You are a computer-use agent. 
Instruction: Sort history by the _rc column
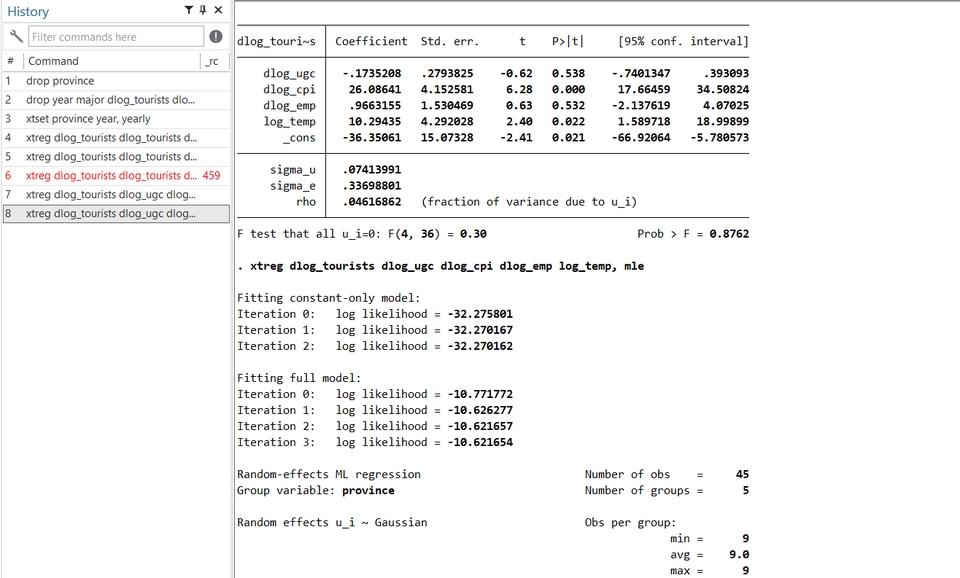click(214, 60)
